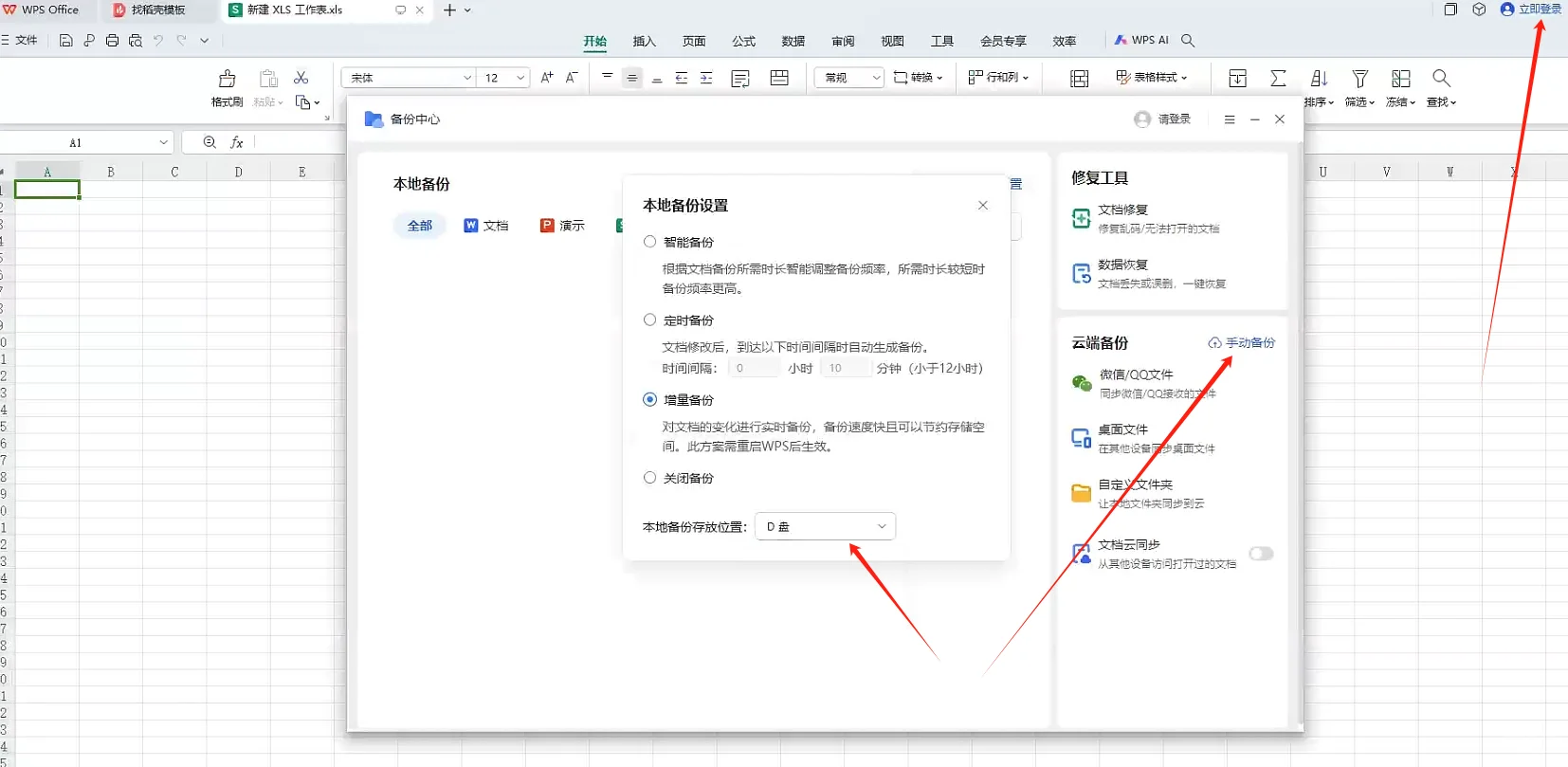The image size is (1568, 767).
Task: Open custom folder (自定义文件夹) sync
Action: click(1138, 493)
